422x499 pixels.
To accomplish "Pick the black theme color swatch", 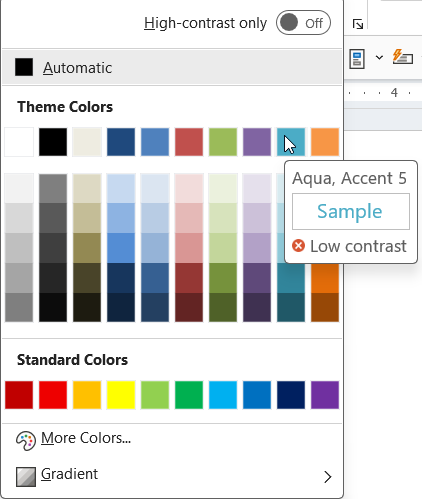I will 53,142.
